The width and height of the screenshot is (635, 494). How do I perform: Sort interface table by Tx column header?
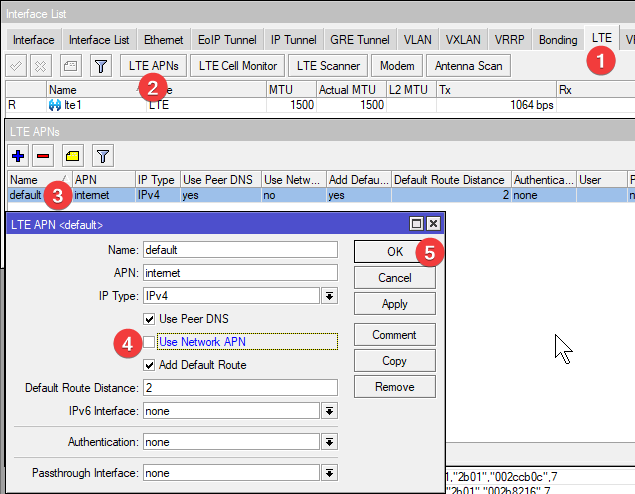tap(496, 89)
